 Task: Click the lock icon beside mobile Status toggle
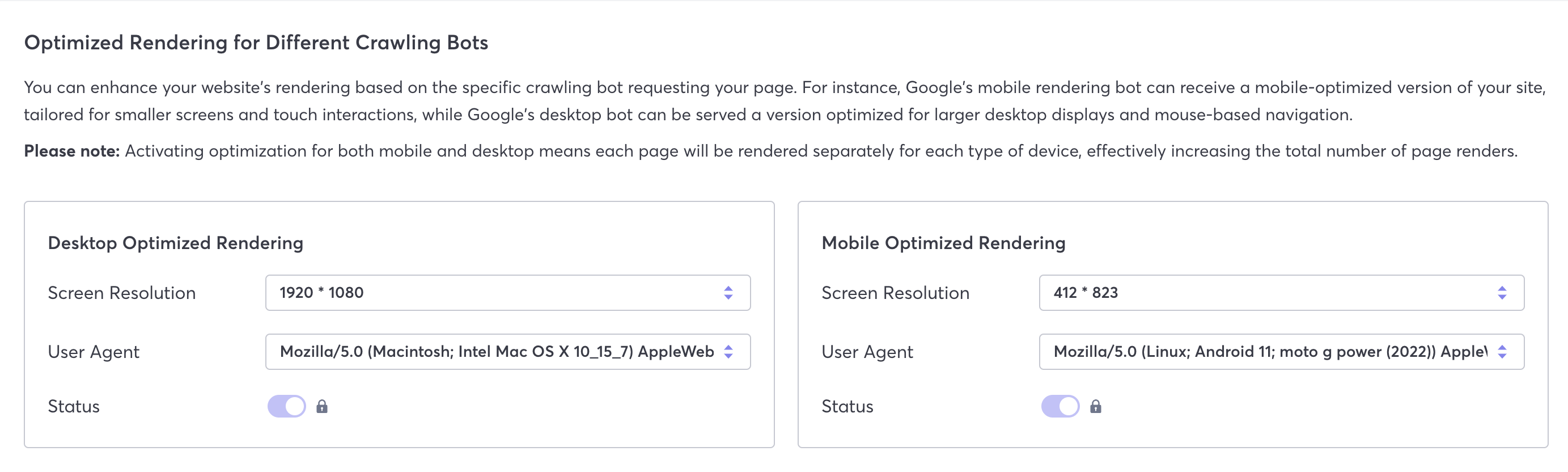point(1096,406)
